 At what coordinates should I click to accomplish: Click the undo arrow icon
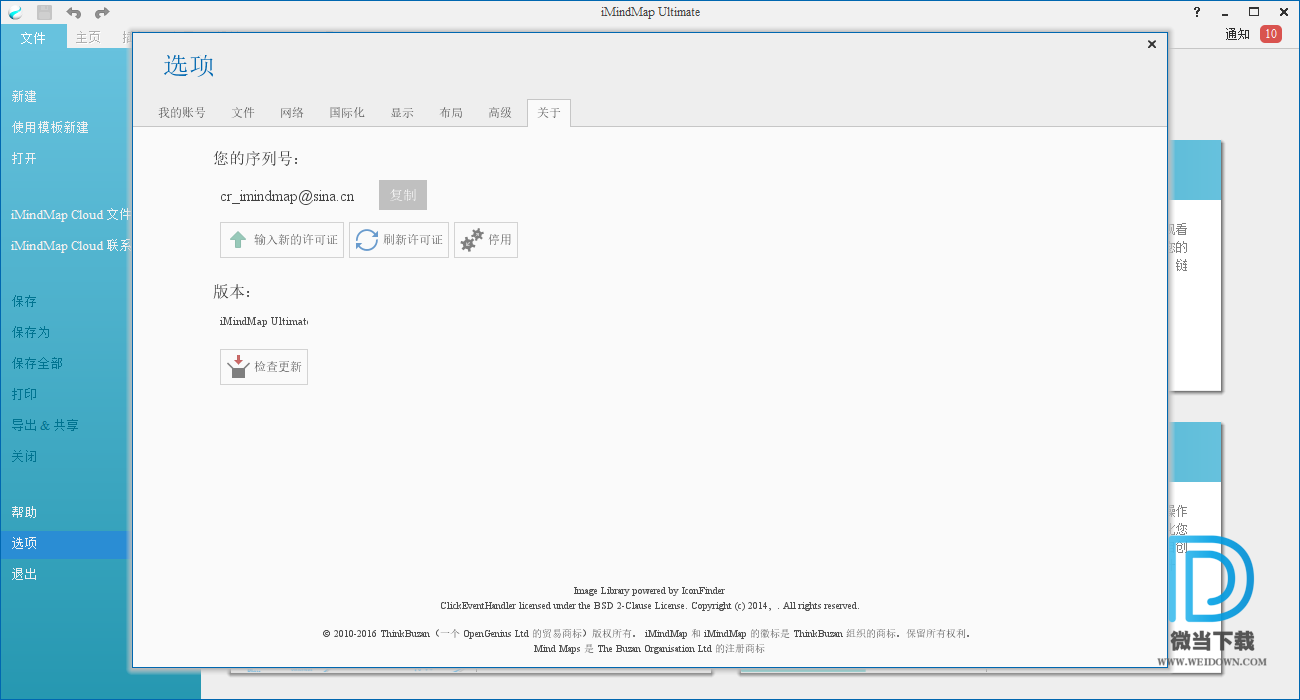click(73, 12)
